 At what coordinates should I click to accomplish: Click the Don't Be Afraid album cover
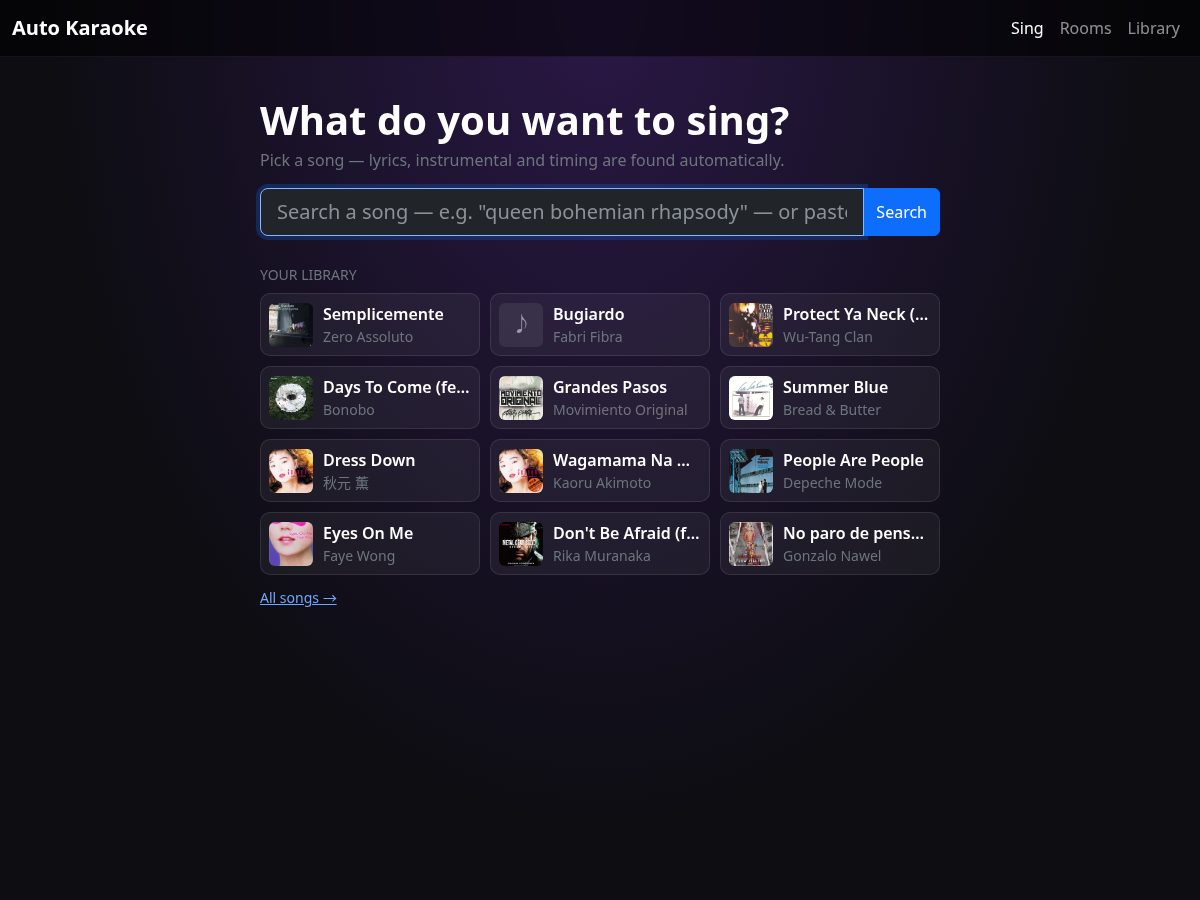pos(521,544)
